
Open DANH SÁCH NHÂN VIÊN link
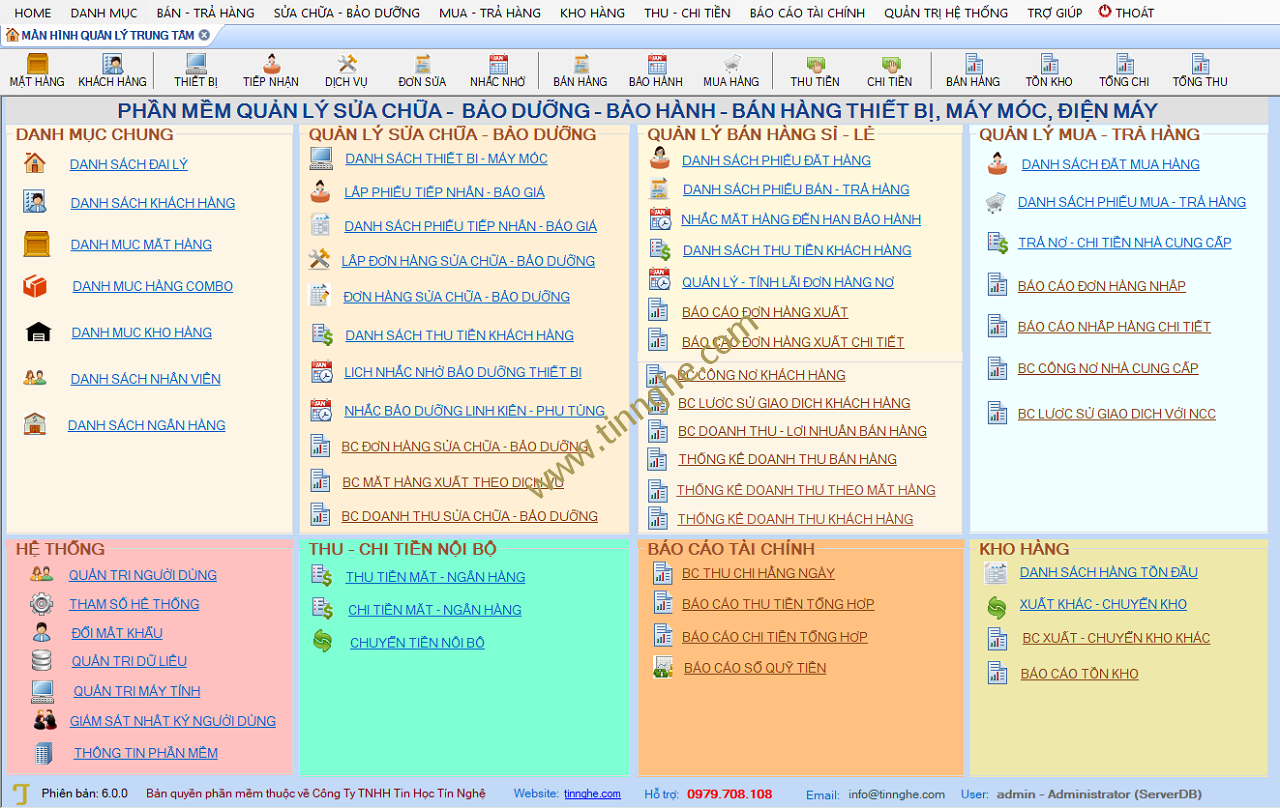146,379
